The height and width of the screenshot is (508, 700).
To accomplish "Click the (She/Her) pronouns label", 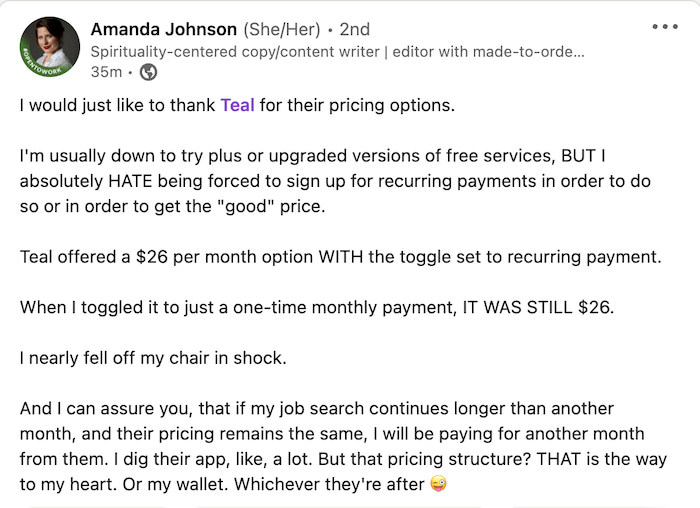I will pyautogui.click(x=282, y=29).
